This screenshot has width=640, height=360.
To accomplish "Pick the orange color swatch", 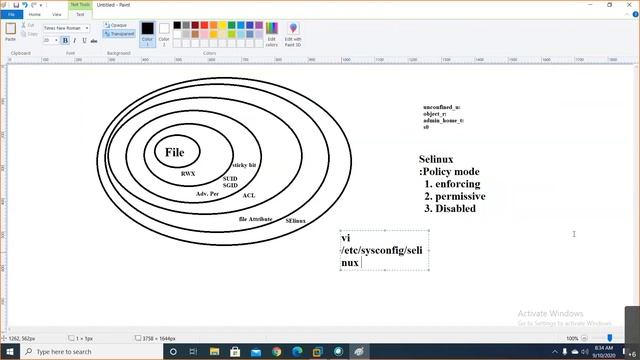I will pyautogui.click(x=213, y=25).
